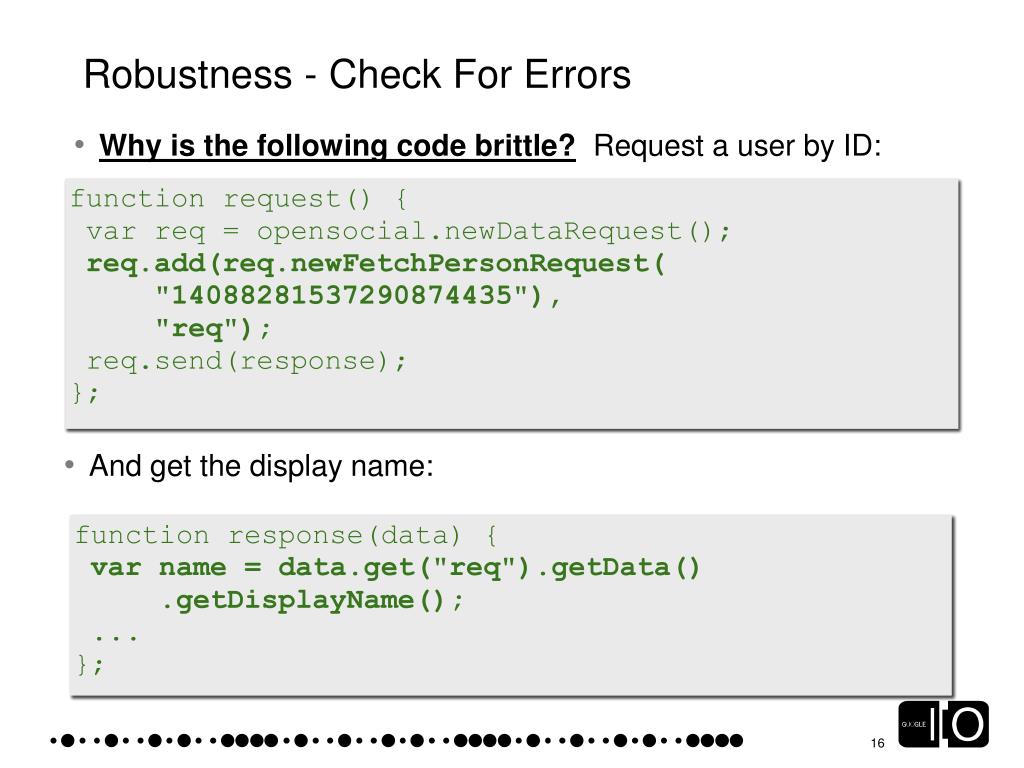Click the Google I/O logo
The height and width of the screenshot is (768, 1024).
point(943,724)
